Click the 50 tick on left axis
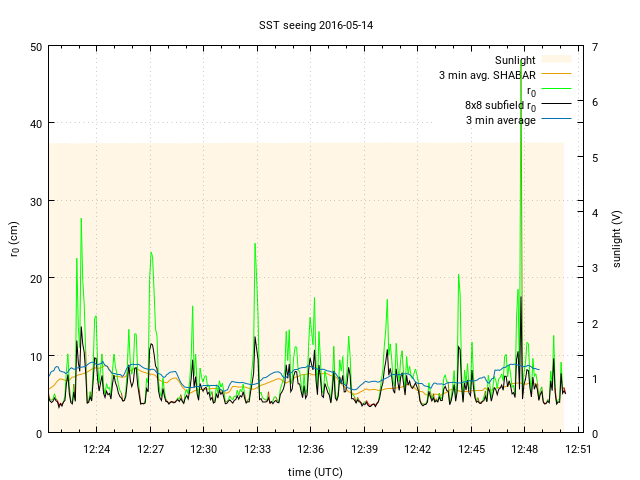Screen dimensions: 640x480 (36, 47)
